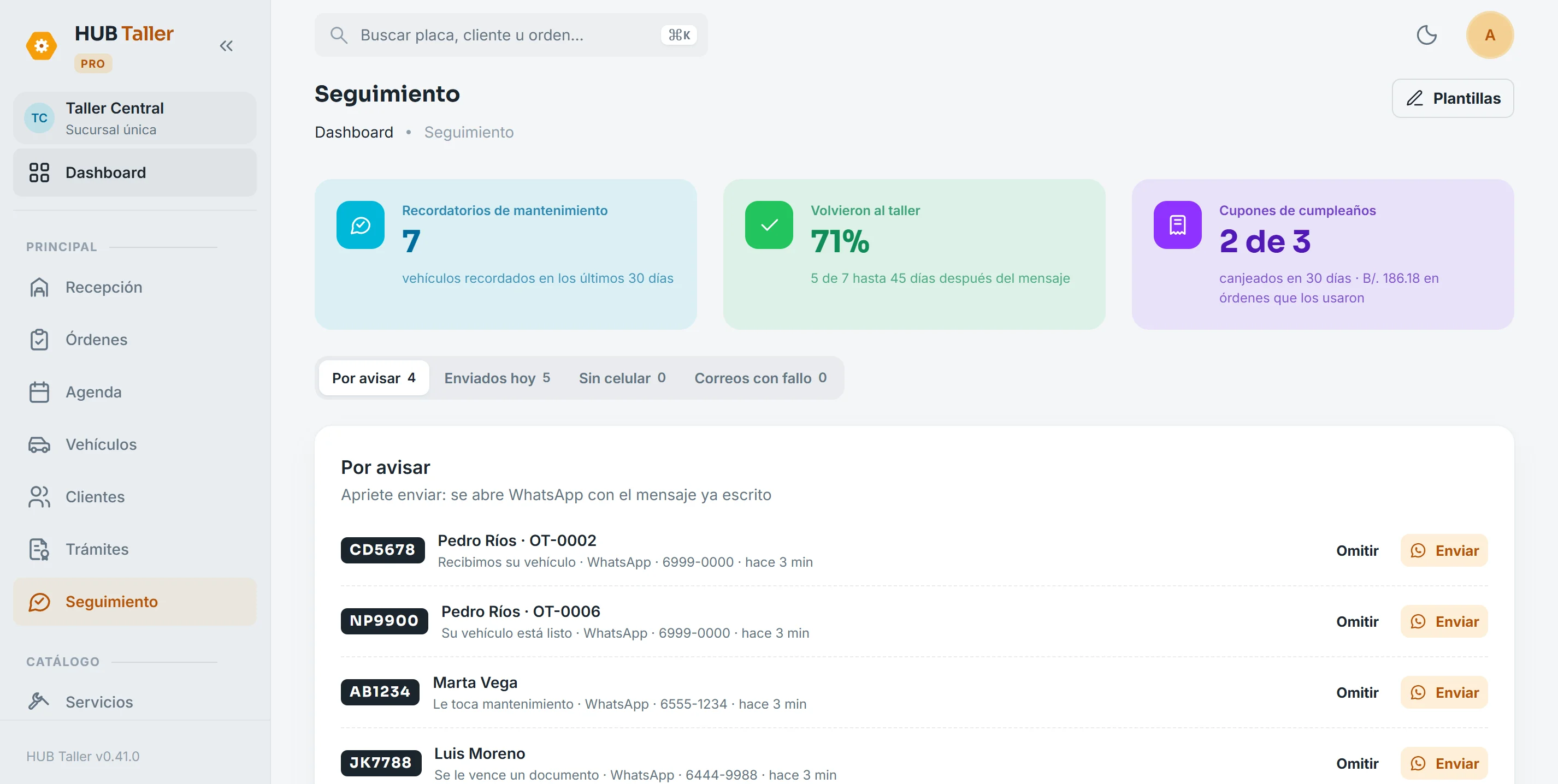Click the TC branch avatar
This screenshot has height=784, width=1558.
coord(39,118)
